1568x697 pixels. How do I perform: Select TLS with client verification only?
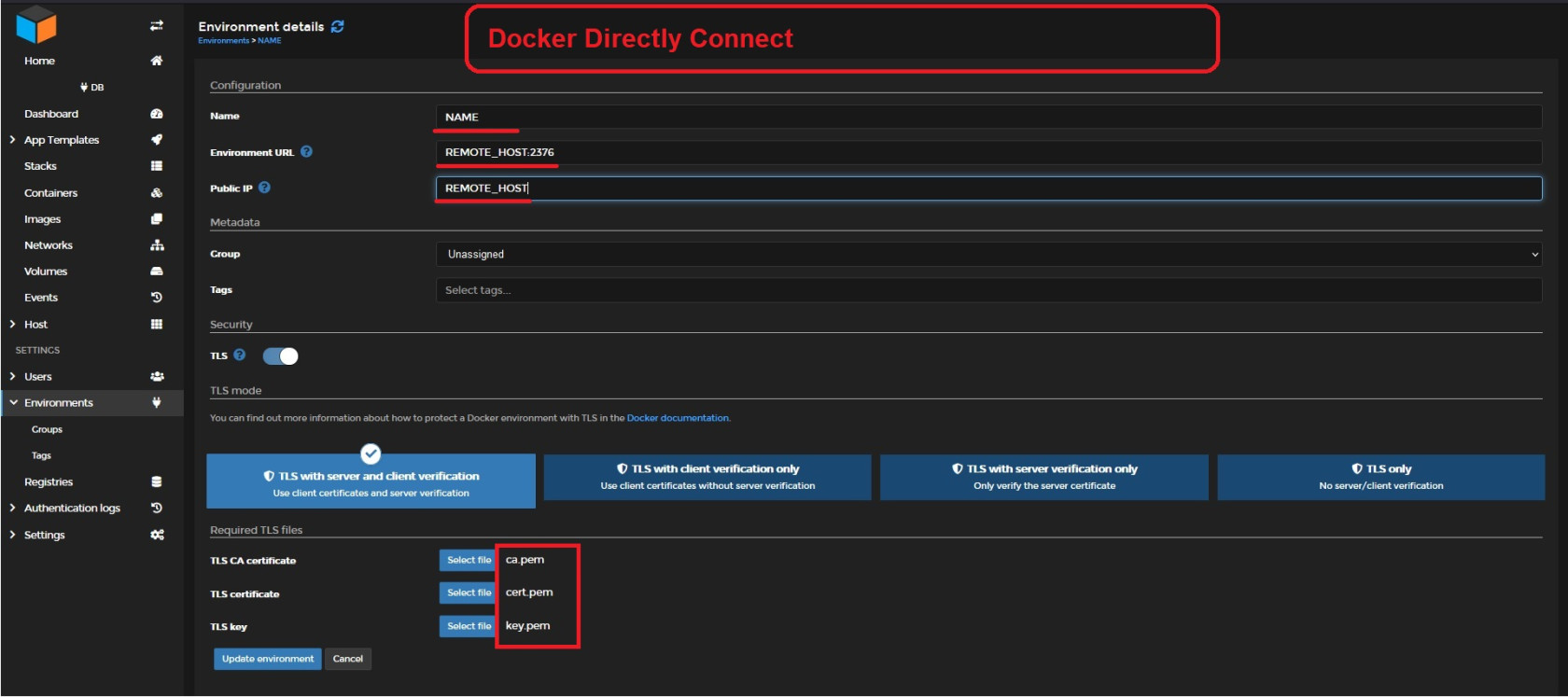point(707,477)
